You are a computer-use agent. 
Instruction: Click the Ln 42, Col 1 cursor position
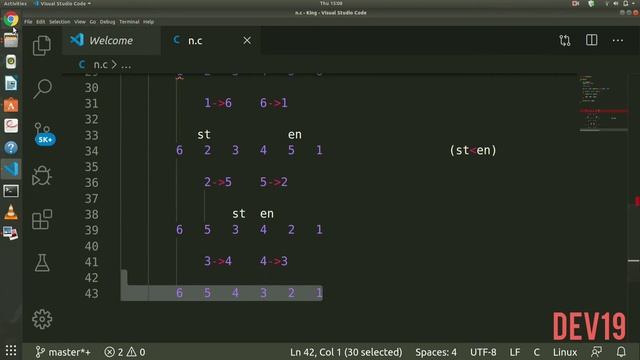(346, 352)
